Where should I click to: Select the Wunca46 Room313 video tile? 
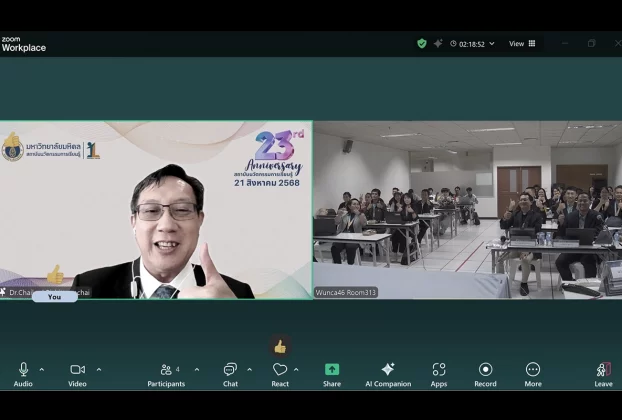(466, 210)
